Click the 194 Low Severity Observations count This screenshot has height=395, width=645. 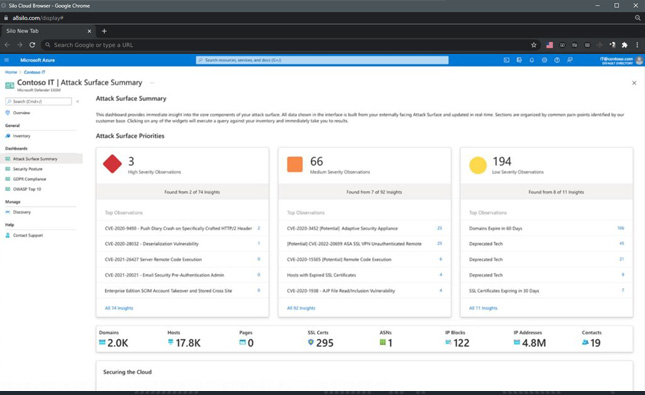pos(501,161)
